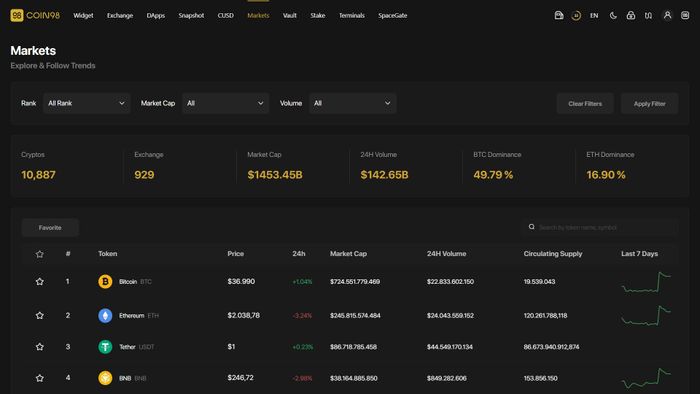Show Favorite tokens list
The image size is (700, 394).
tap(50, 228)
